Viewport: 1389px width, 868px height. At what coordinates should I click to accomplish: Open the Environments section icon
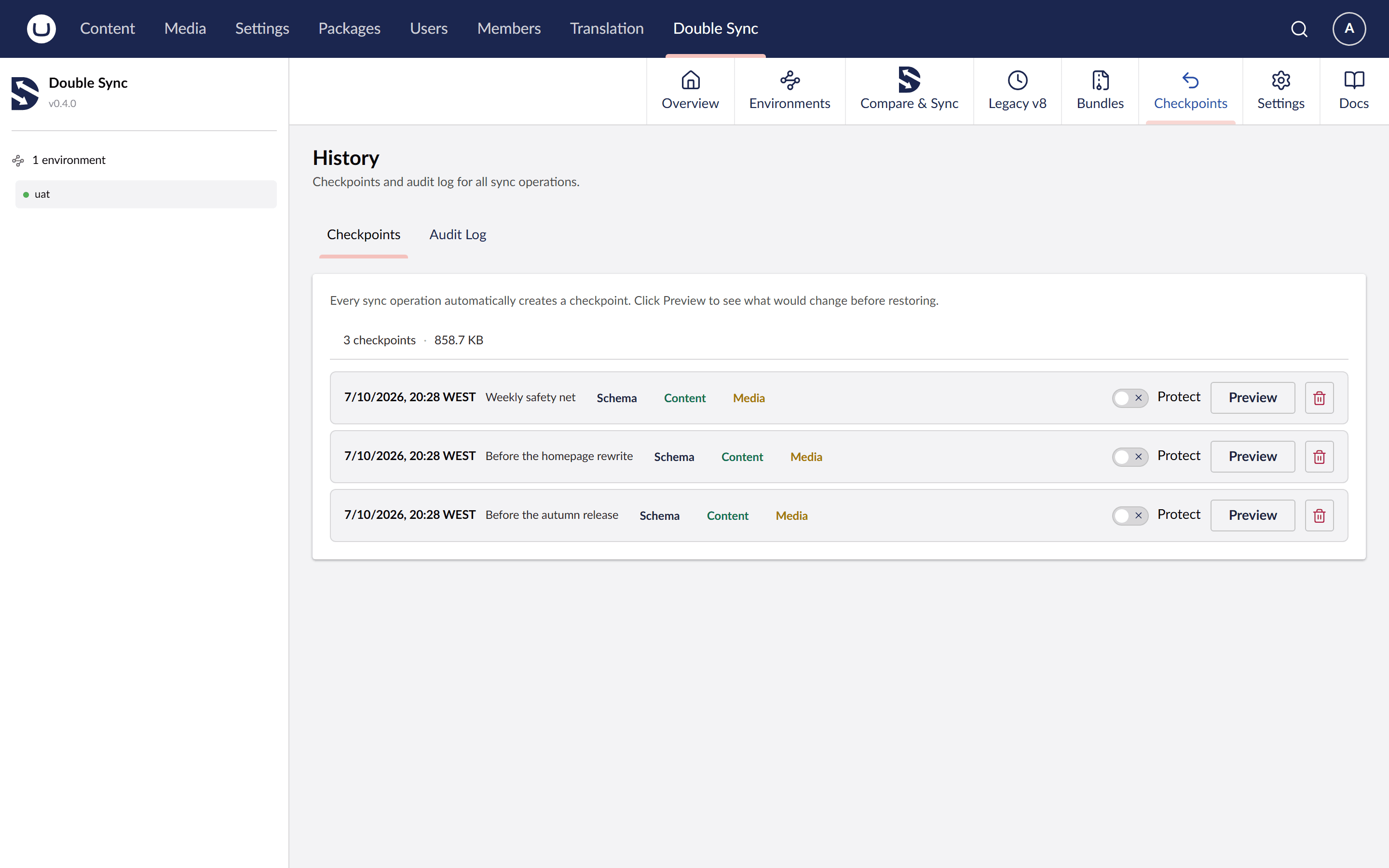tap(790, 81)
